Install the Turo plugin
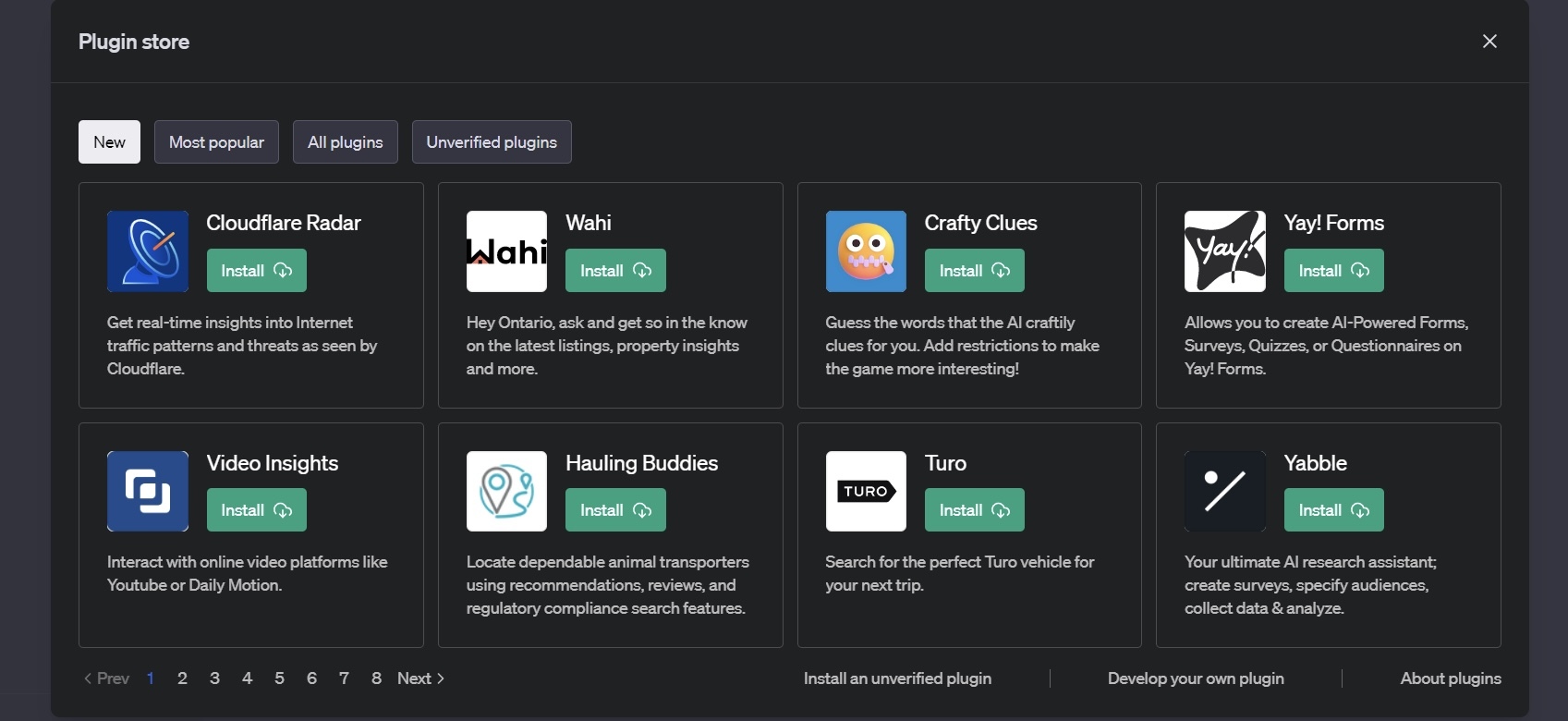 [x=975, y=509]
